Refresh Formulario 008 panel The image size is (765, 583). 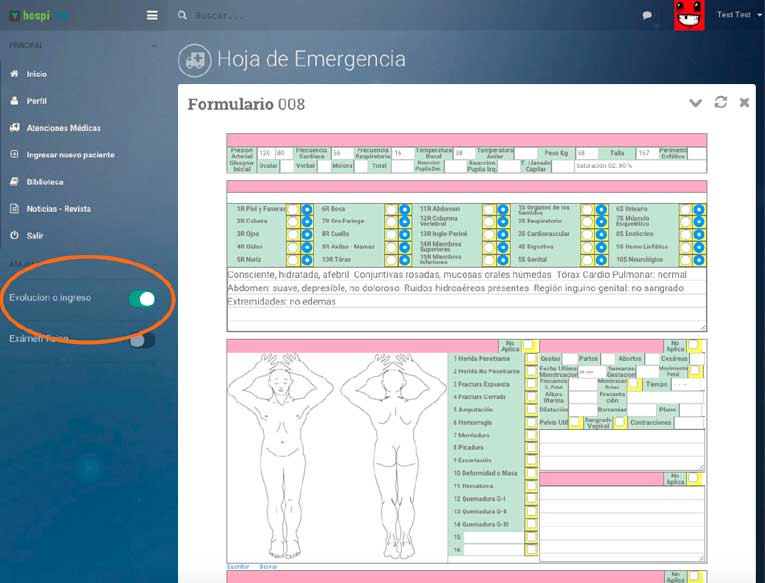(x=721, y=103)
